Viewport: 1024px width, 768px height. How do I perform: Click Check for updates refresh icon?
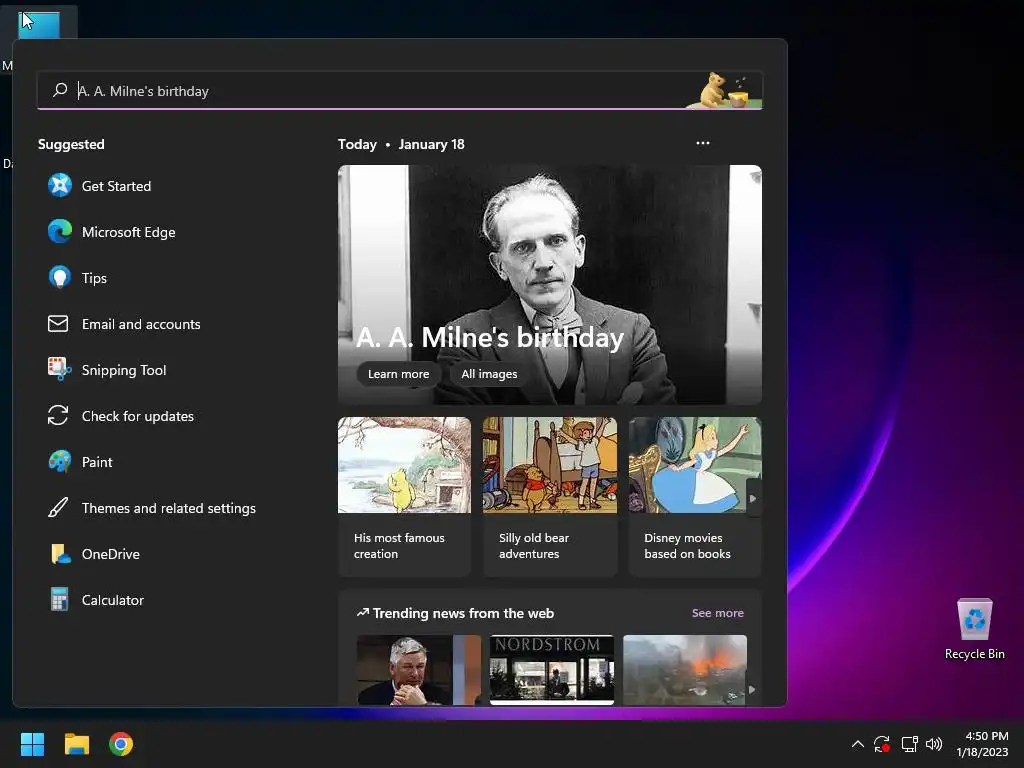pyautogui.click(x=58, y=415)
